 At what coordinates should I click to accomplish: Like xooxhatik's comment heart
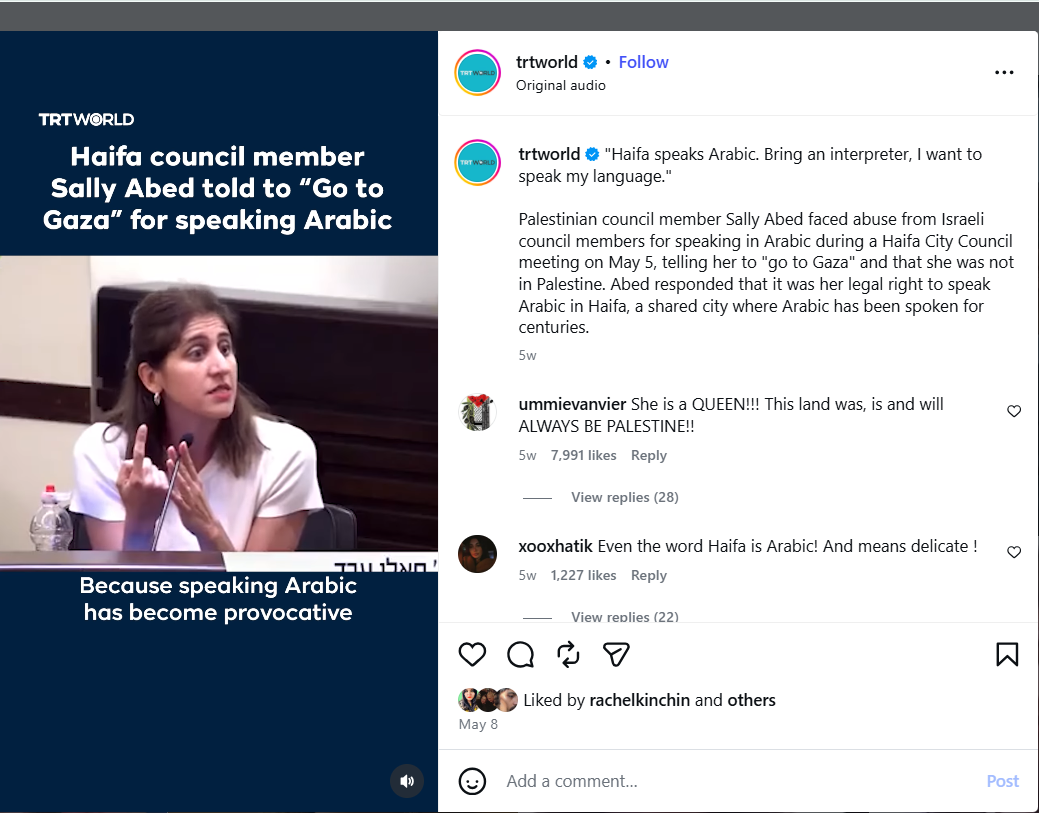coord(1014,552)
